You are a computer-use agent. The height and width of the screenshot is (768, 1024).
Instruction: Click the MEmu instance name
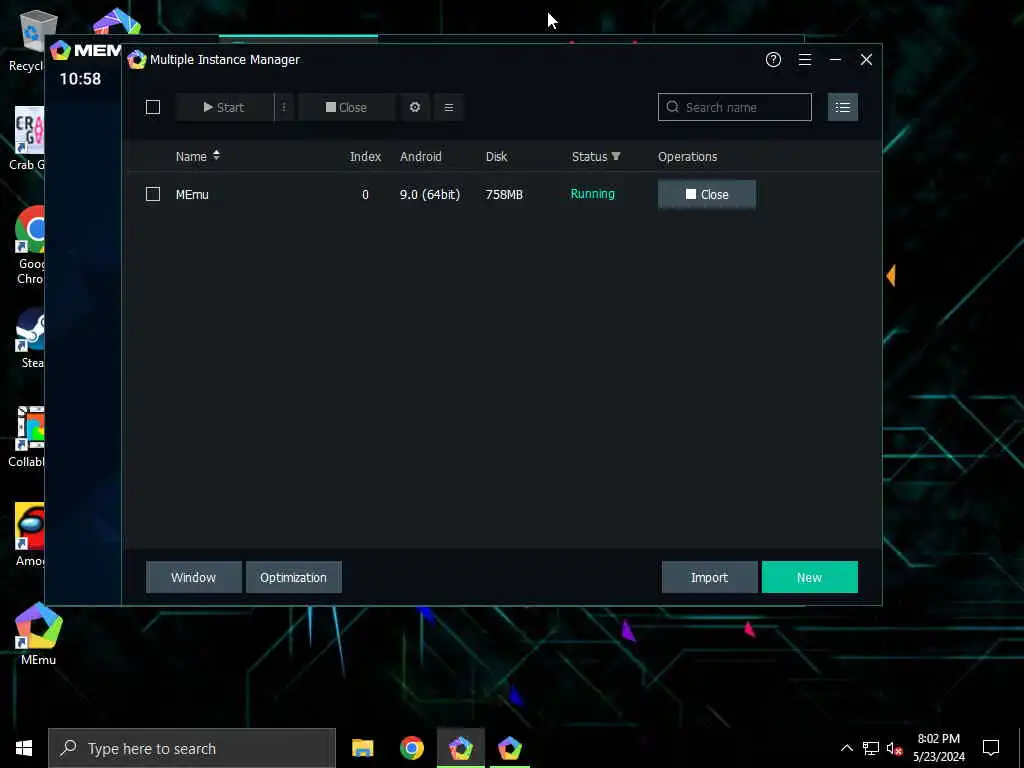pyautogui.click(x=192, y=195)
